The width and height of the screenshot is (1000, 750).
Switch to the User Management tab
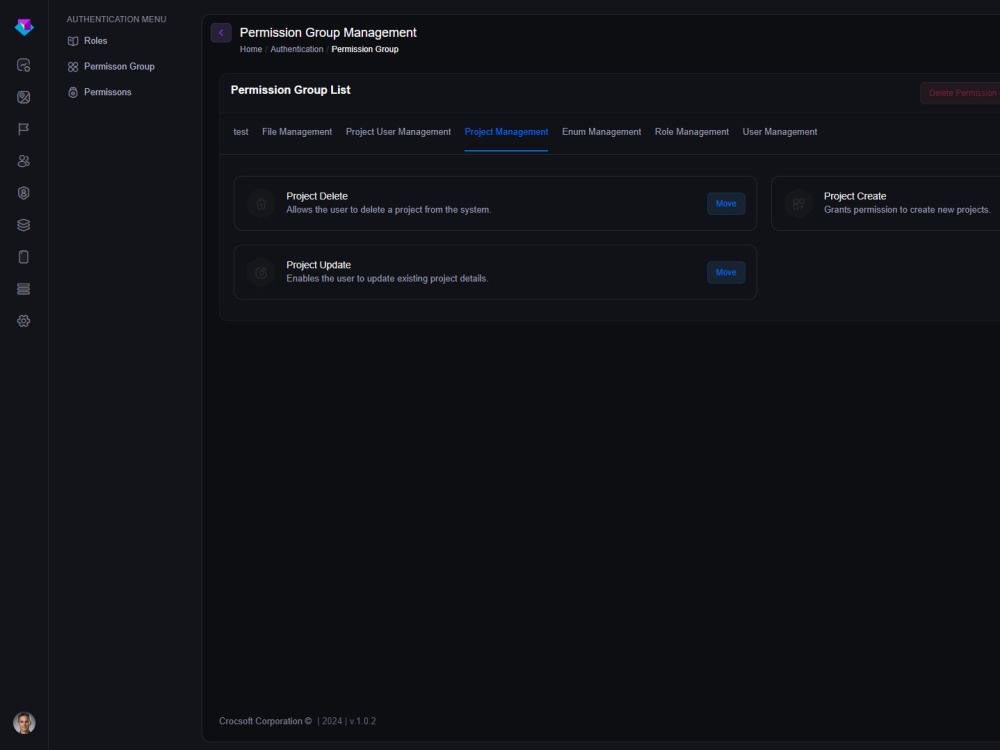coord(779,132)
